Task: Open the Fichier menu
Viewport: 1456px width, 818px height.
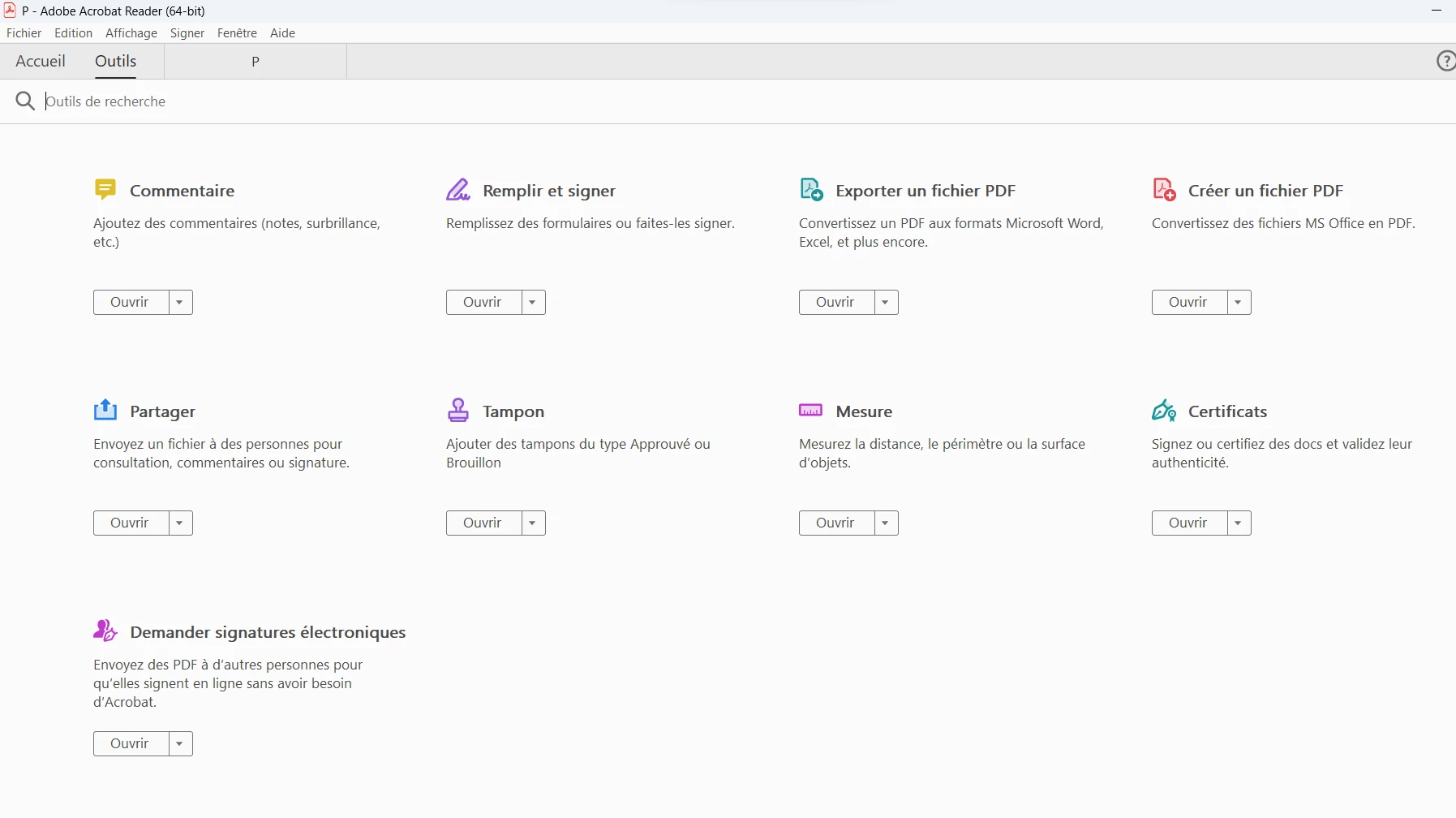Action: pos(24,33)
